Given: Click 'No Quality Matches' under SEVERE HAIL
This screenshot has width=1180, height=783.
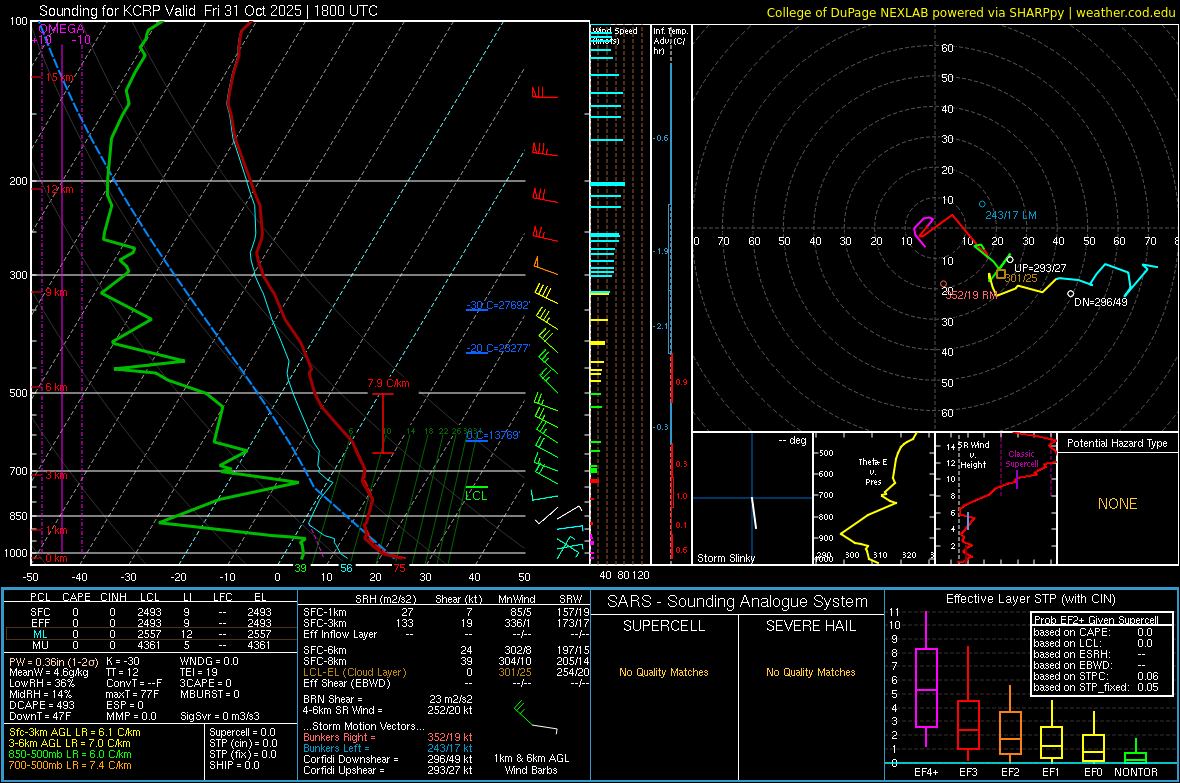Looking at the screenshot, I should [810, 672].
